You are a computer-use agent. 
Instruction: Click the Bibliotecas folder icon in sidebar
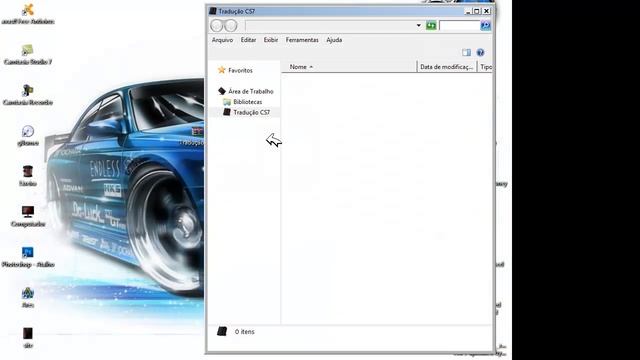[227, 102]
